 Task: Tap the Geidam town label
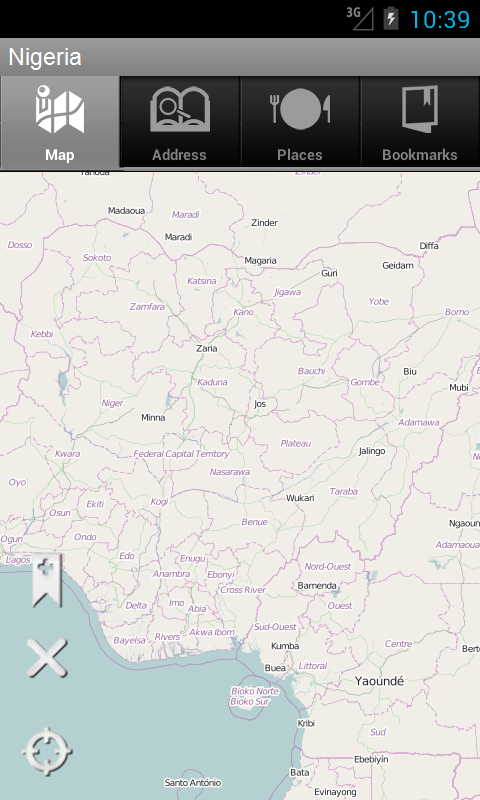pos(398,265)
